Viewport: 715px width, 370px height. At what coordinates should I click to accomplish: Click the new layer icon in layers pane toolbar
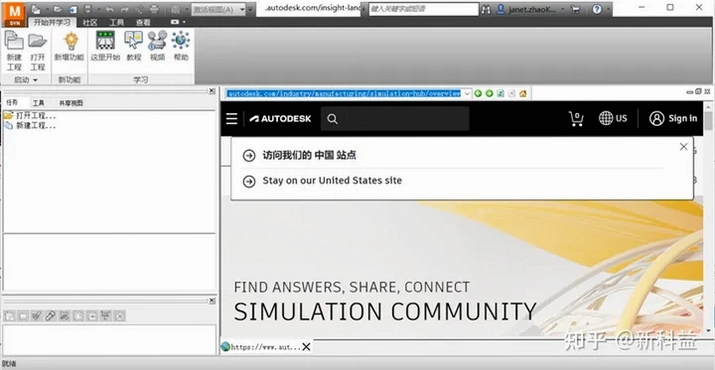[x=9, y=315]
